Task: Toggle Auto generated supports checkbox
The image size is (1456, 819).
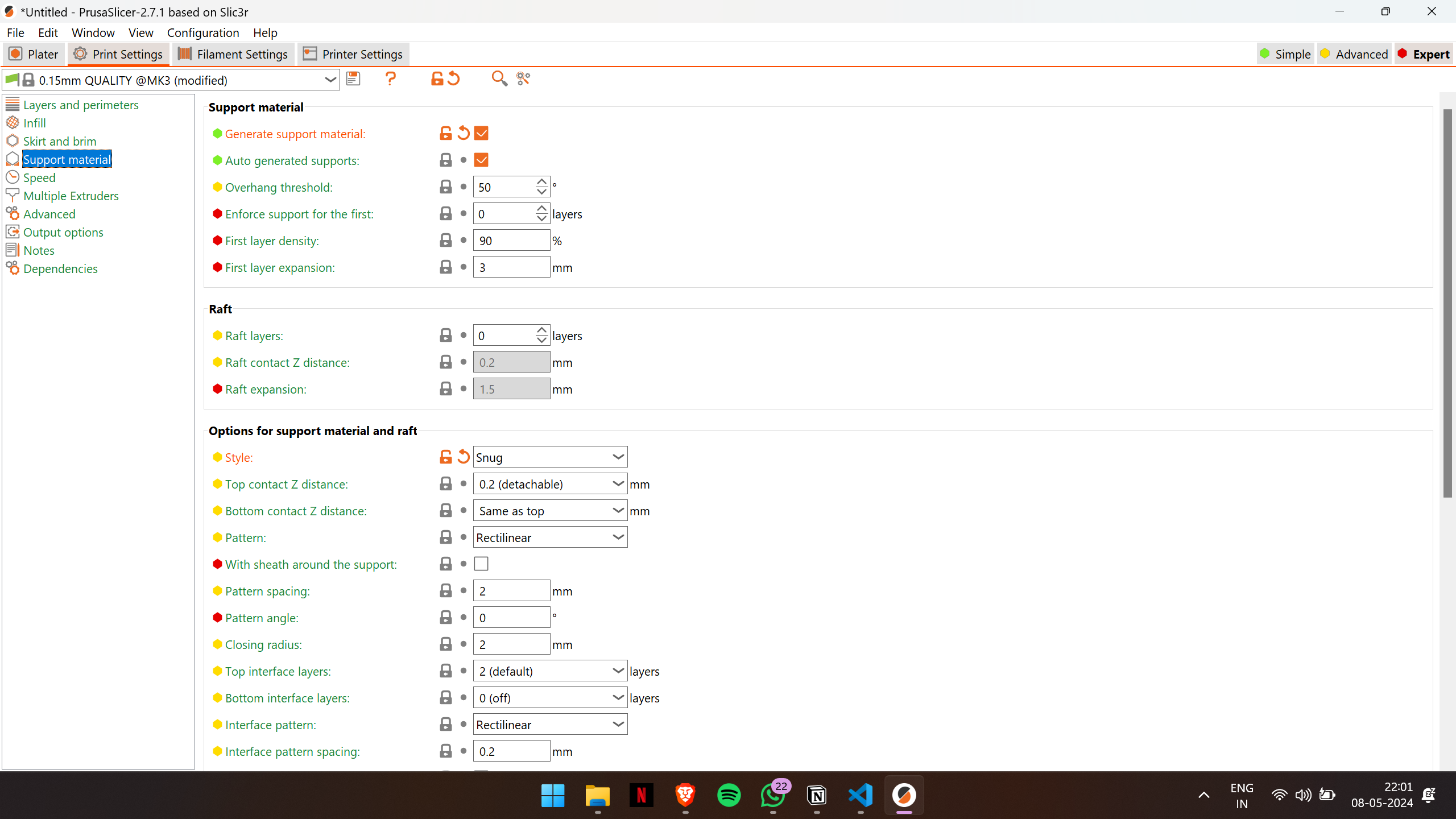Action: click(481, 160)
